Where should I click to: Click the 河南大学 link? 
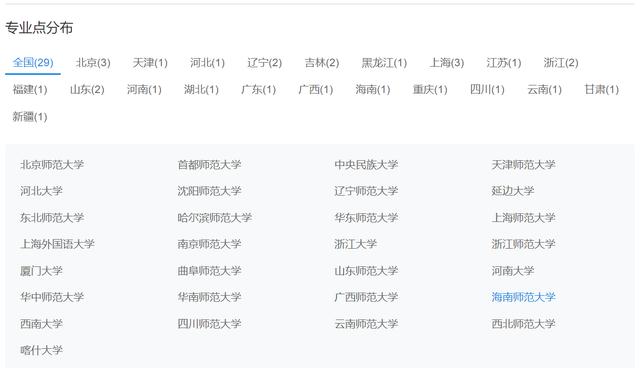513,270
